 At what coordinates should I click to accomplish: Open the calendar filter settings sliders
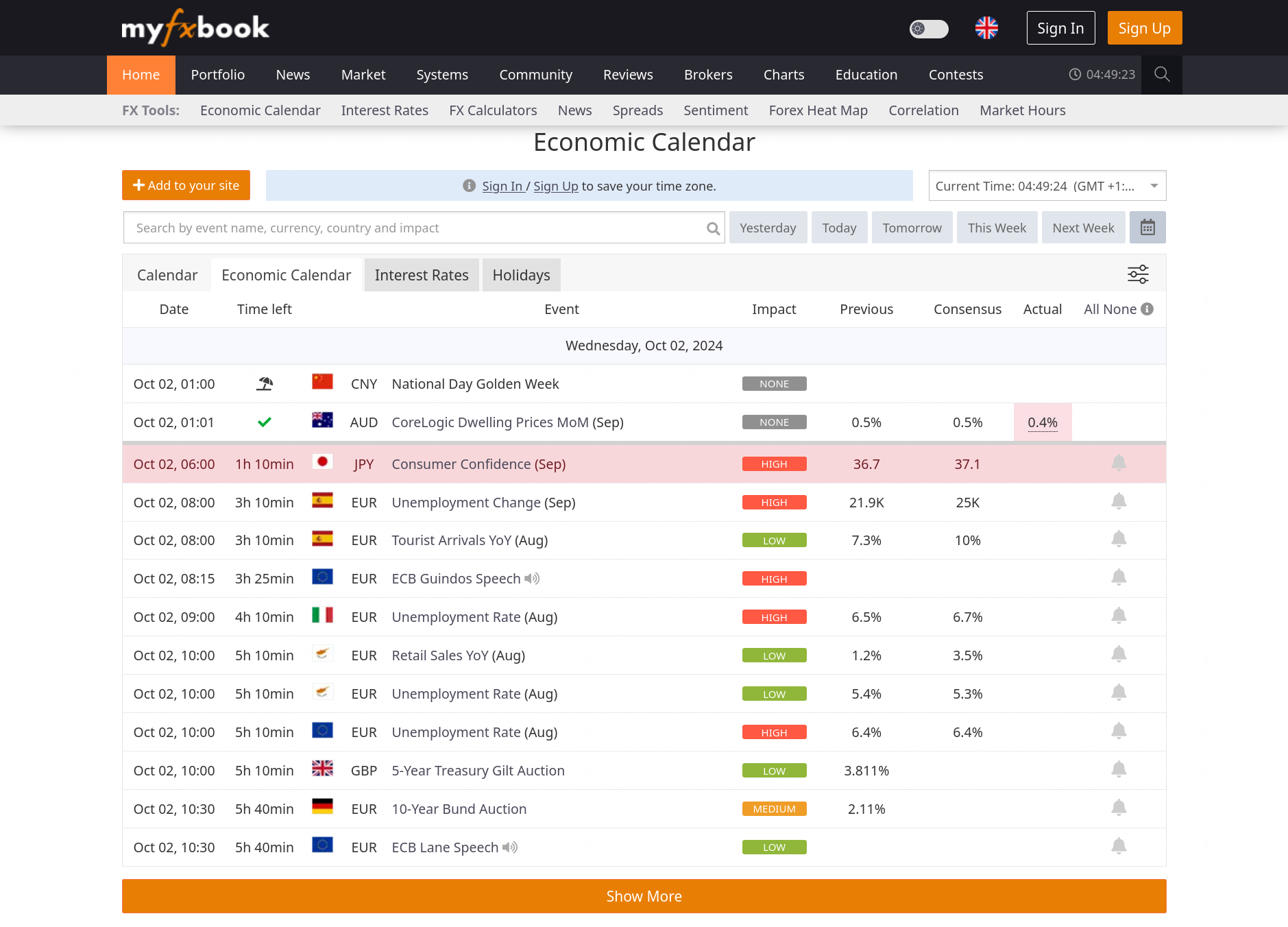tap(1138, 274)
